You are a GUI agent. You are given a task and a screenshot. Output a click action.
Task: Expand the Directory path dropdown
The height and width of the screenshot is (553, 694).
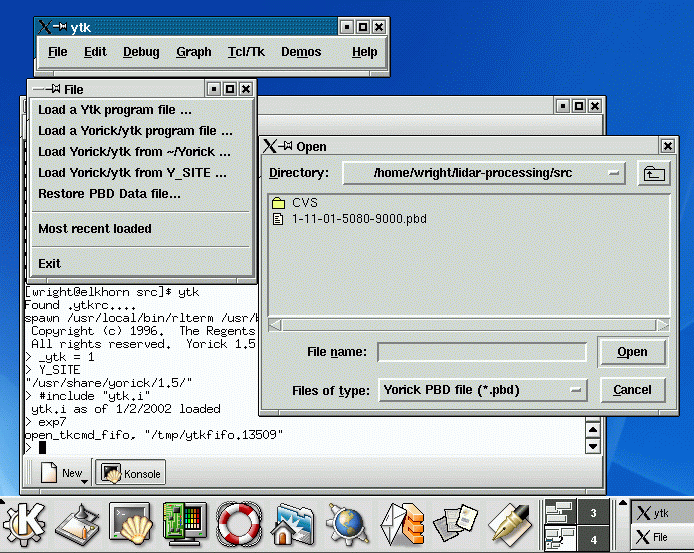coord(614,174)
